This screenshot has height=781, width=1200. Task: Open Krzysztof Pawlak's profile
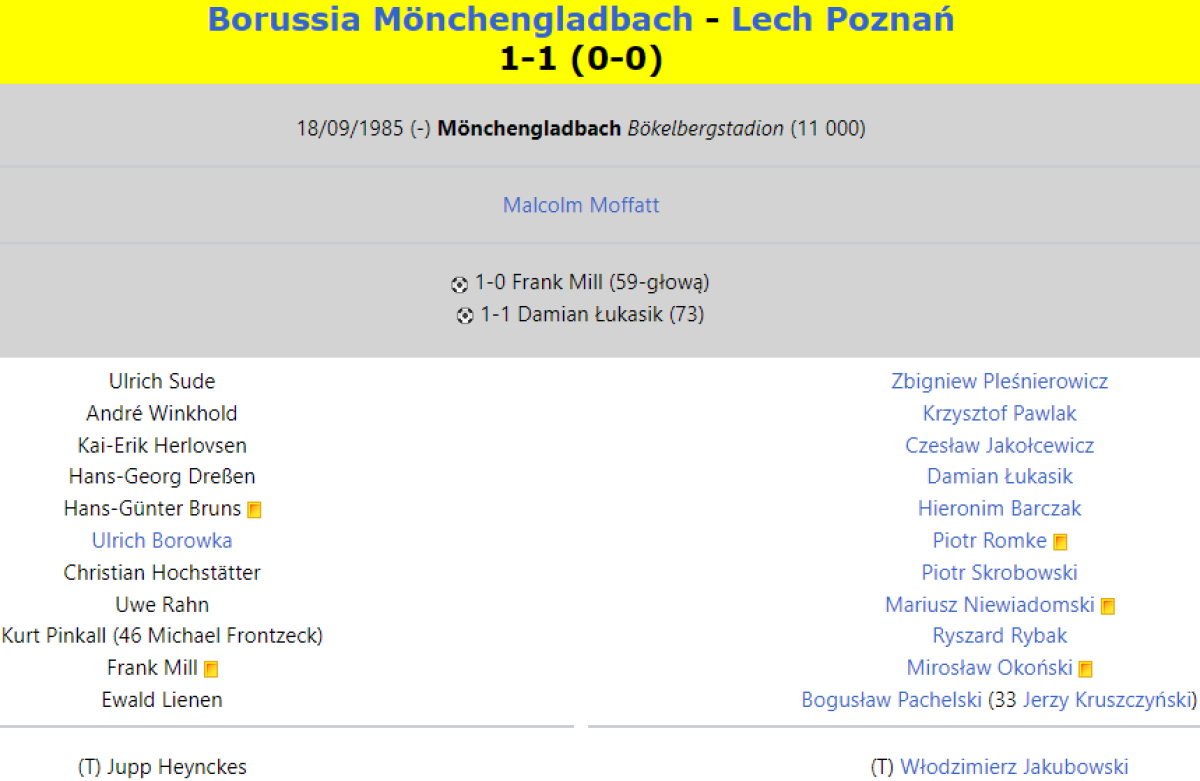[x=999, y=413]
